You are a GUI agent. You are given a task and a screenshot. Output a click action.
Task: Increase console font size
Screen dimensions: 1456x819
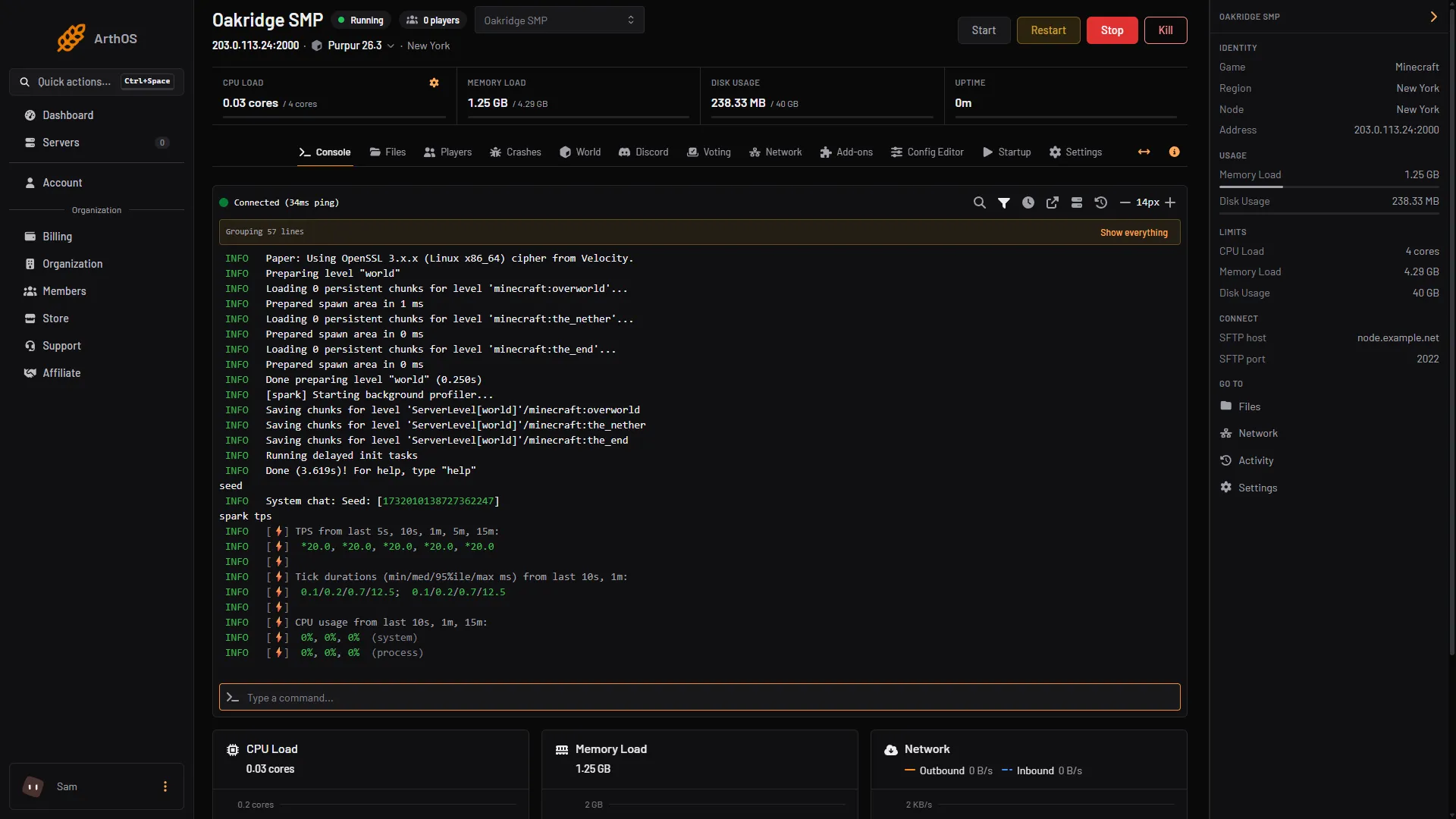pos(1170,202)
